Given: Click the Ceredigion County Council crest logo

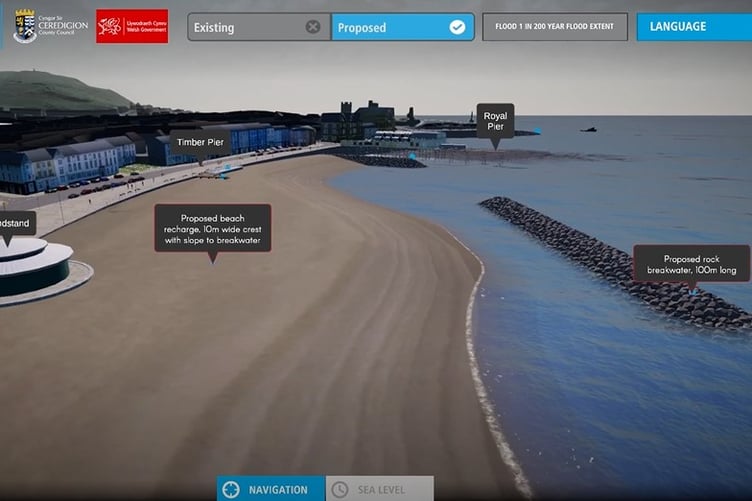Looking at the screenshot, I should 25,26.
